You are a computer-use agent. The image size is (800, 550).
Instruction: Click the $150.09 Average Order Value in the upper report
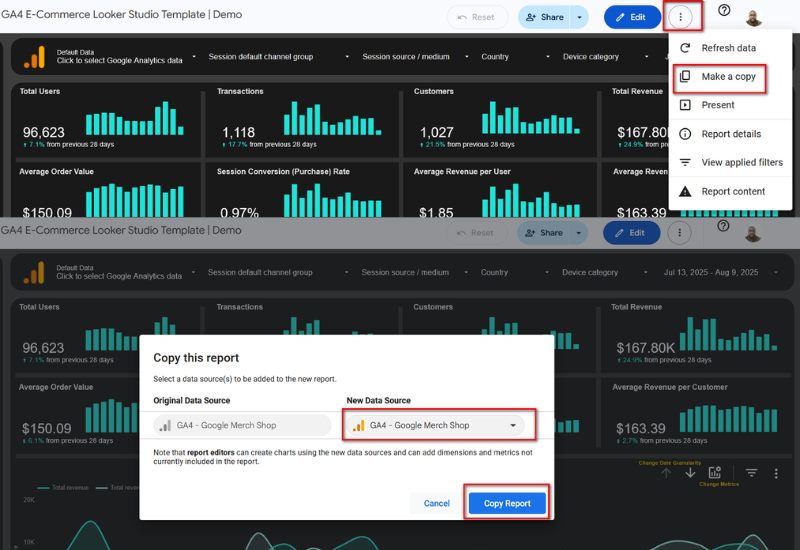point(47,211)
